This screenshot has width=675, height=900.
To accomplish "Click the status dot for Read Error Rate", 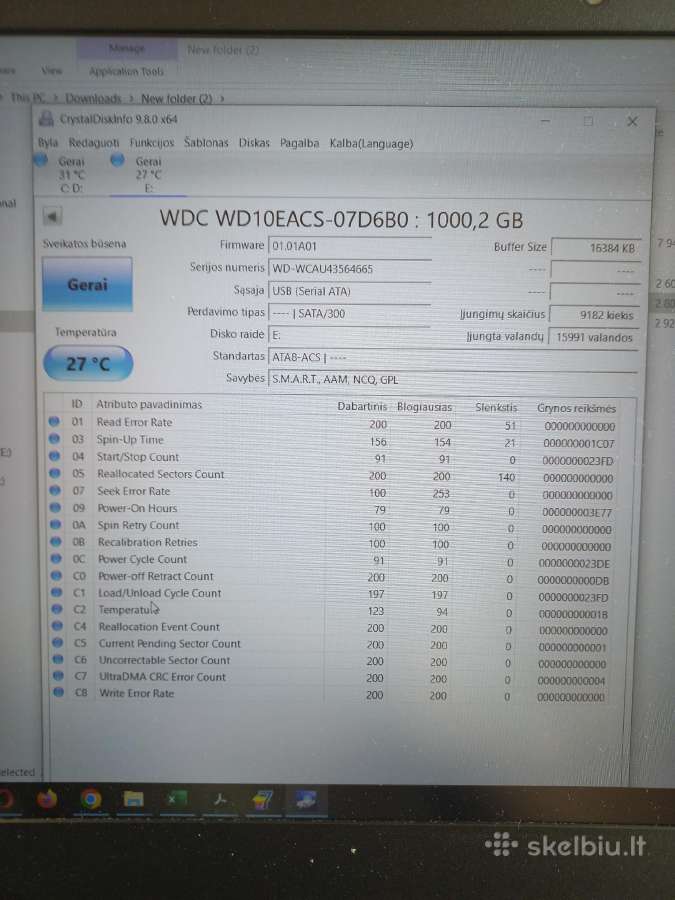I will [x=54, y=422].
